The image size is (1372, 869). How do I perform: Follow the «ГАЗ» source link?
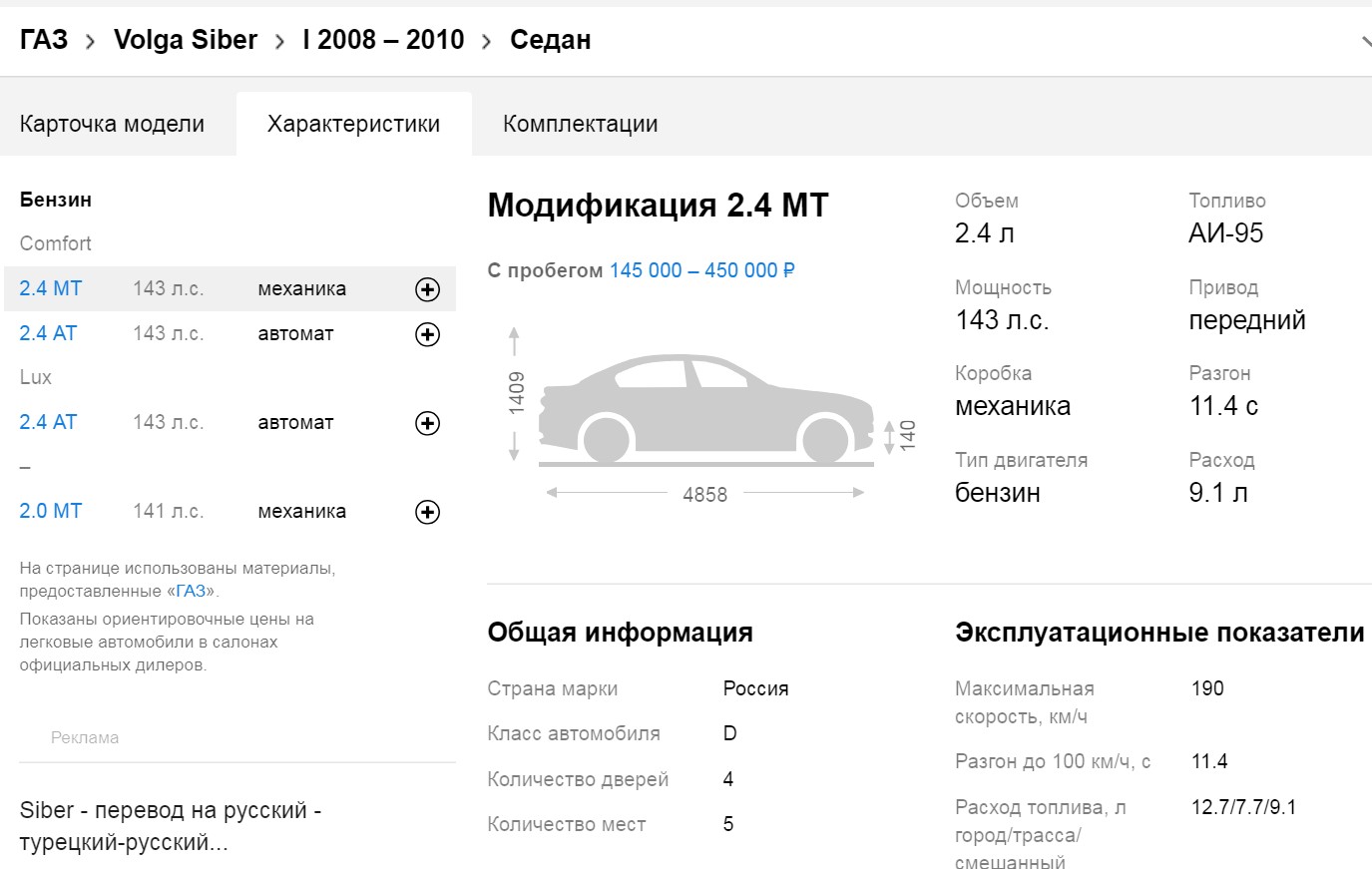point(191,591)
